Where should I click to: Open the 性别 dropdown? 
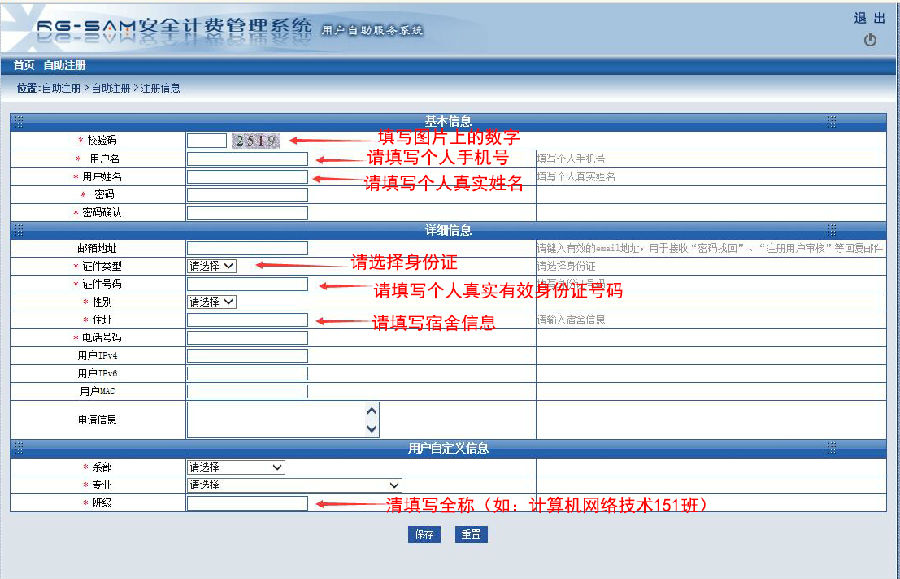click(x=212, y=302)
